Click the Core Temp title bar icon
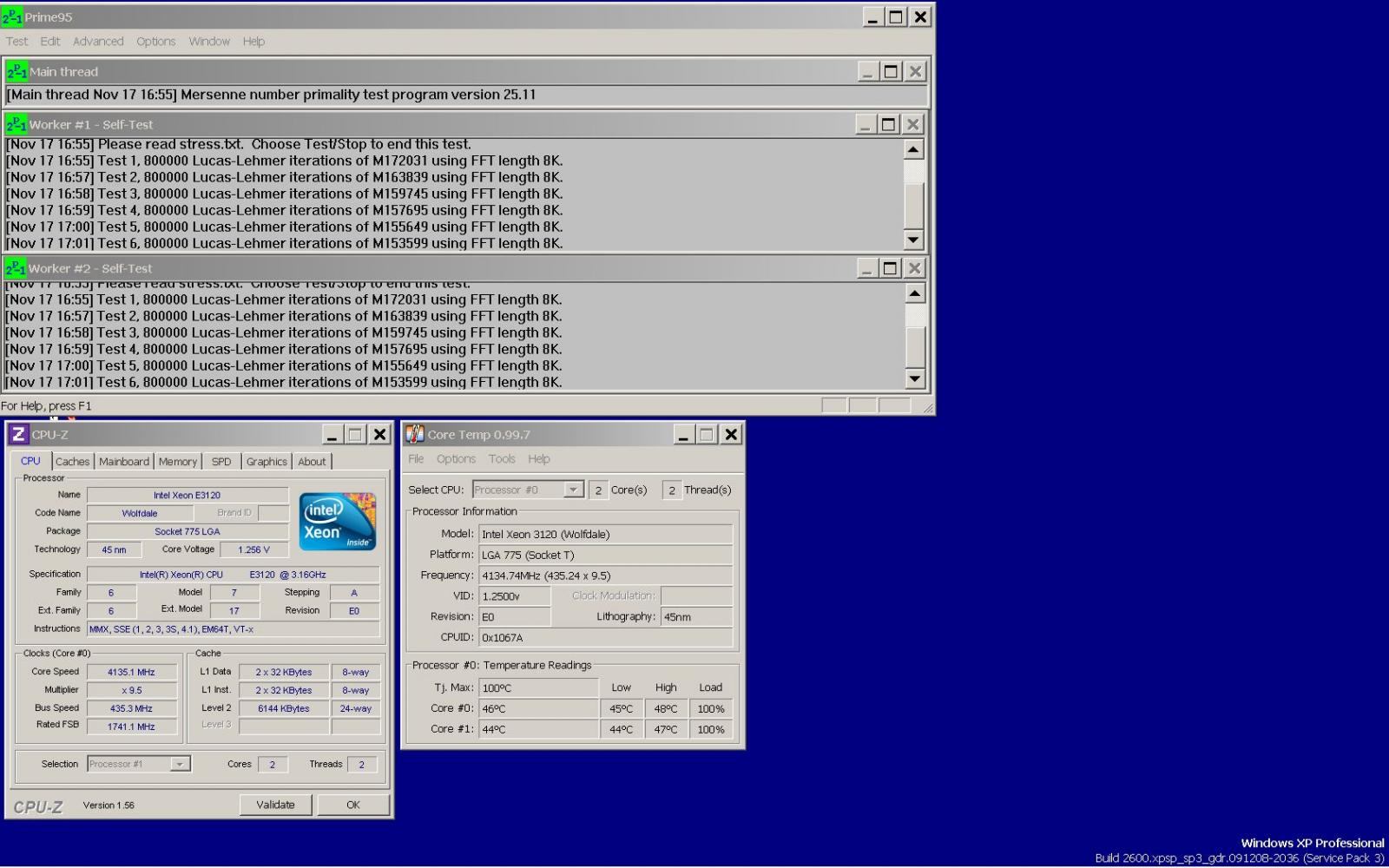Screen dimensions: 1389x868 [x=415, y=434]
